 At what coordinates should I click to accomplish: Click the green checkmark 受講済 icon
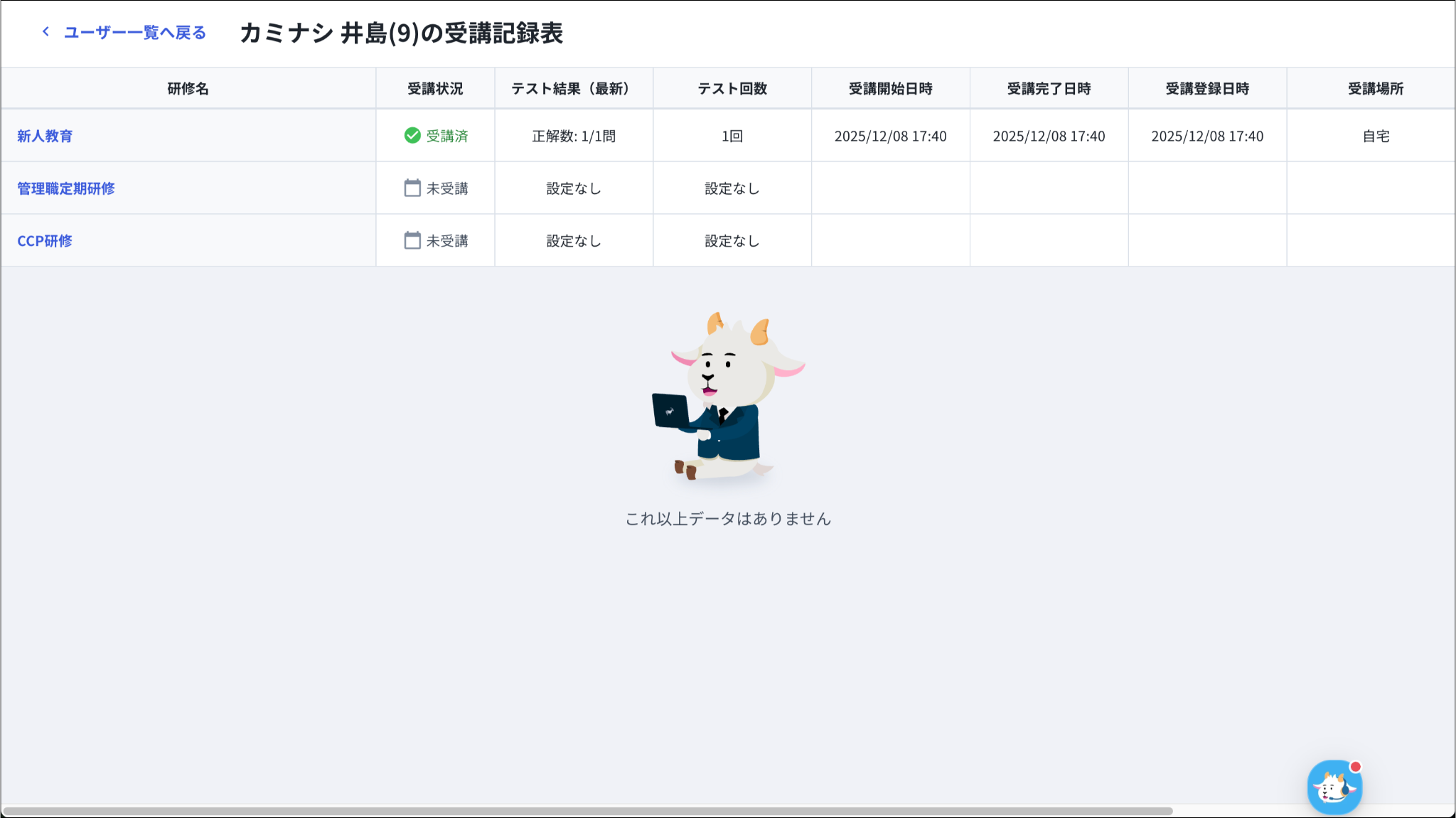(412, 136)
